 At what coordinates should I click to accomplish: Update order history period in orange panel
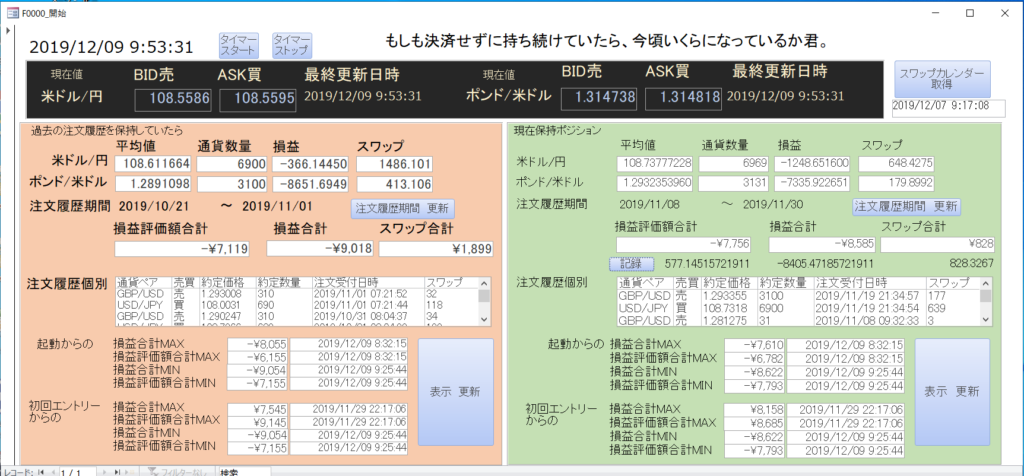403,208
